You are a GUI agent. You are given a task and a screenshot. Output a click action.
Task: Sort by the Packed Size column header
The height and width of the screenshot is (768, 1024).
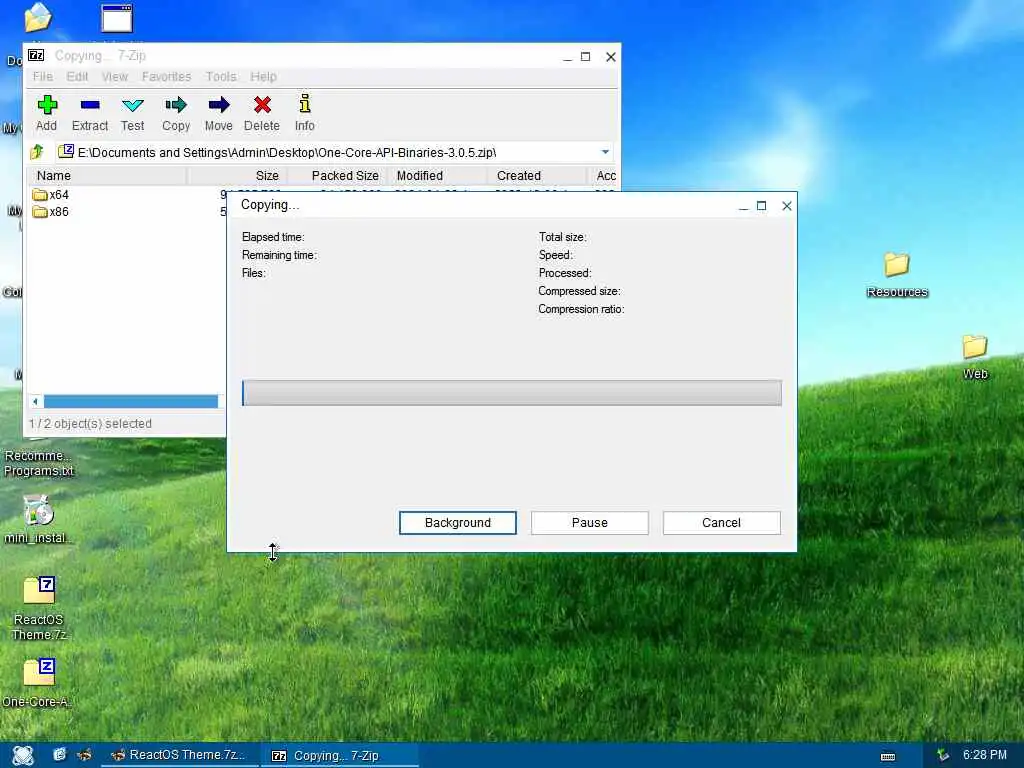[x=338, y=176]
